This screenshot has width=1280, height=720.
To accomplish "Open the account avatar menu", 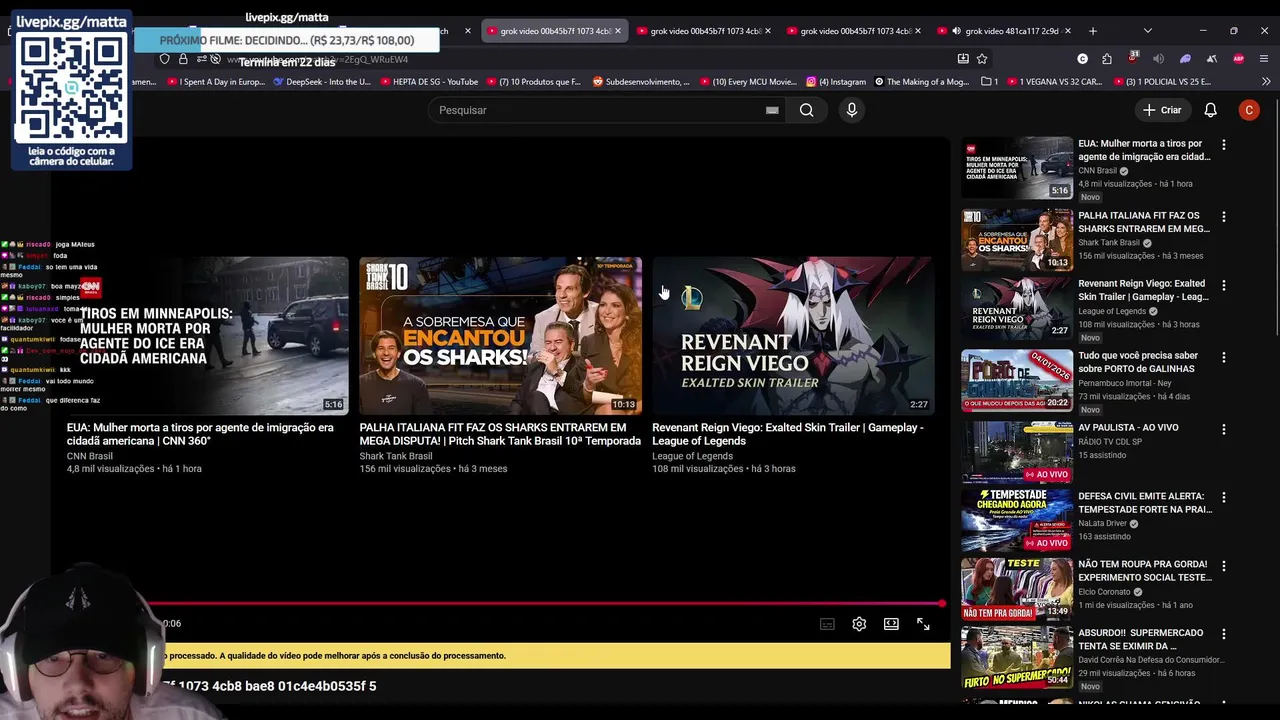I will 1249,110.
